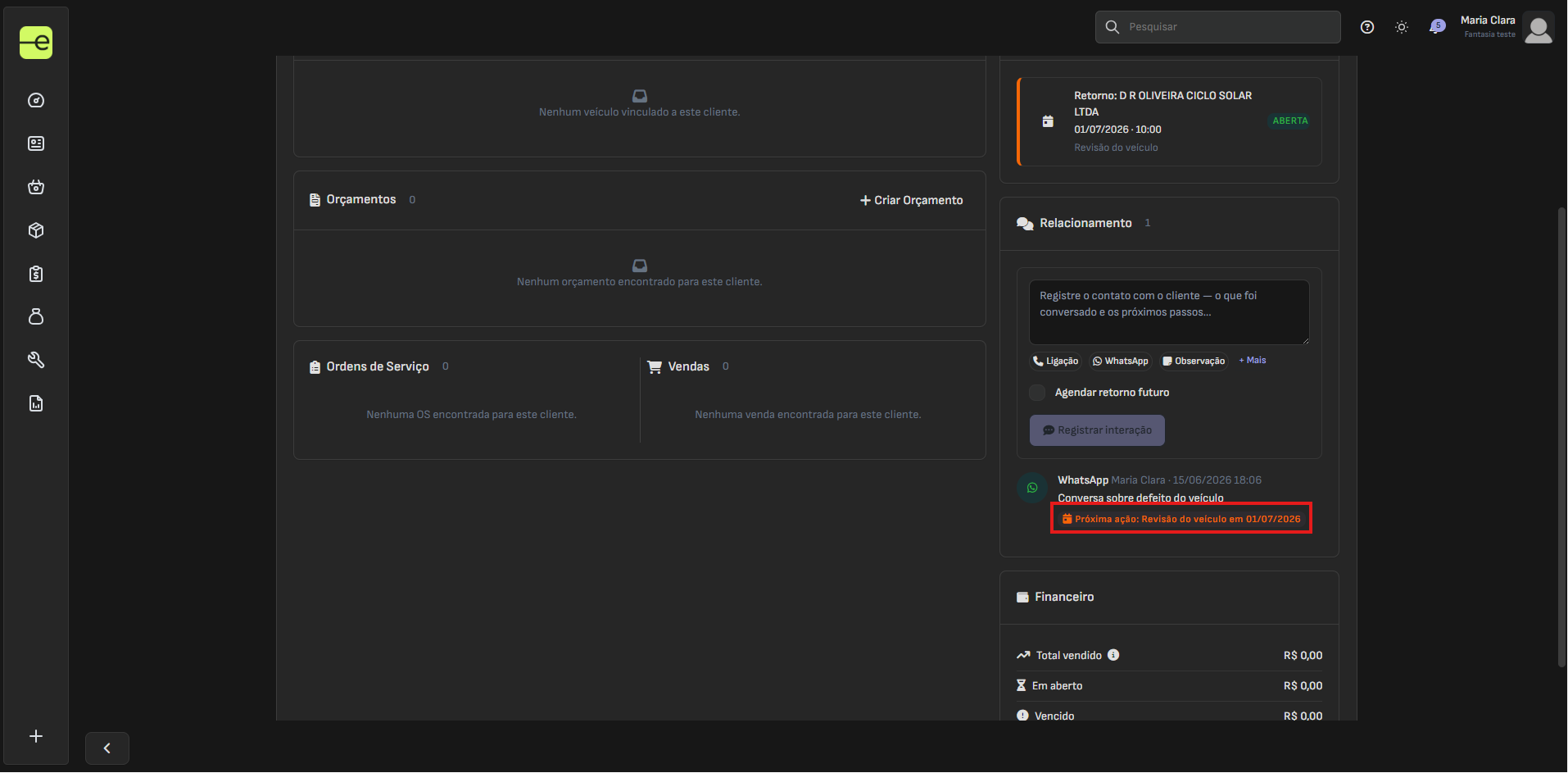Click the Revisão do veículo text on Retorno card
The width and height of the screenshot is (1568, 773).
(1116, 148)
